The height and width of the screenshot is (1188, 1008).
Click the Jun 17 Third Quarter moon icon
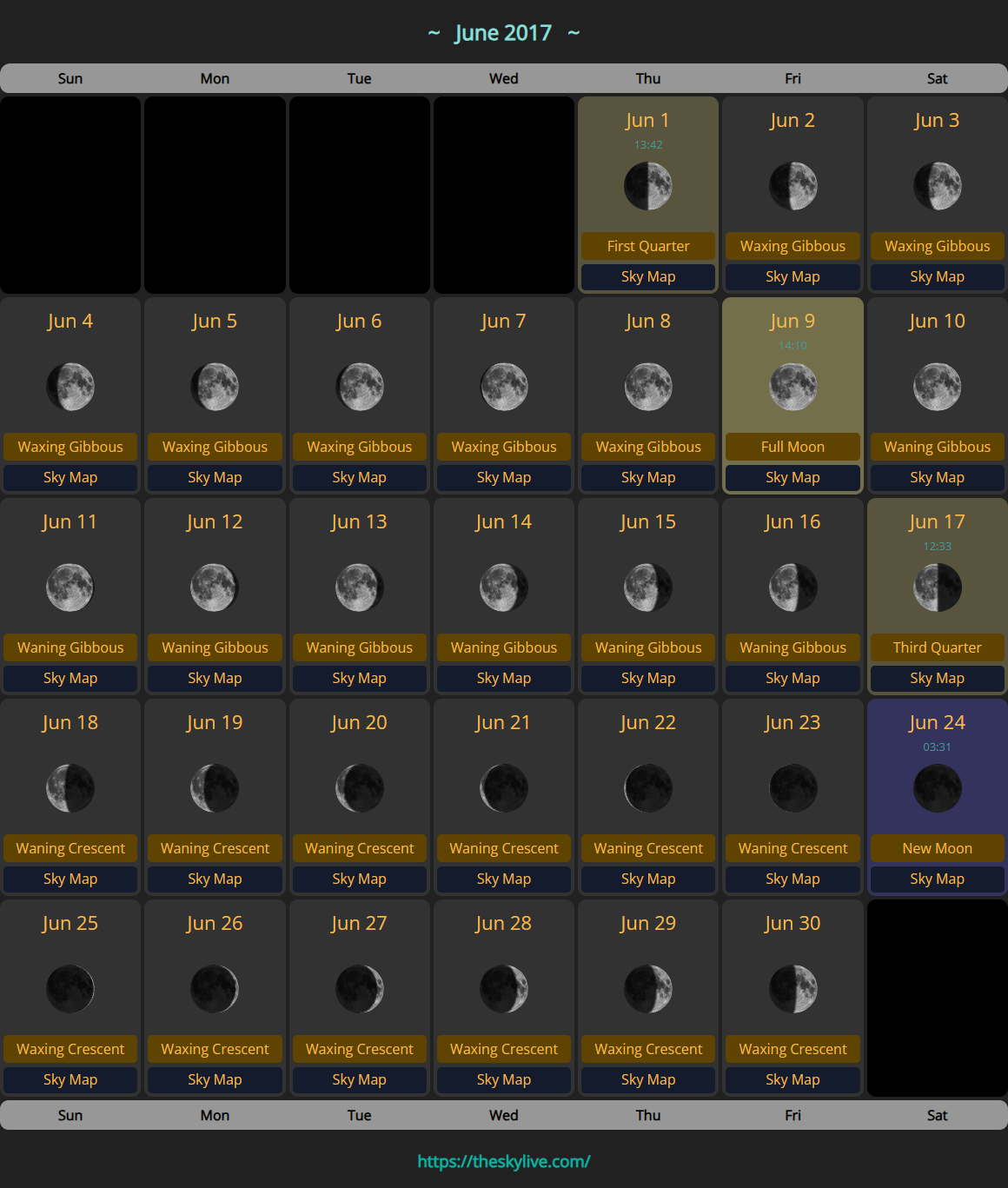(937, 587)
